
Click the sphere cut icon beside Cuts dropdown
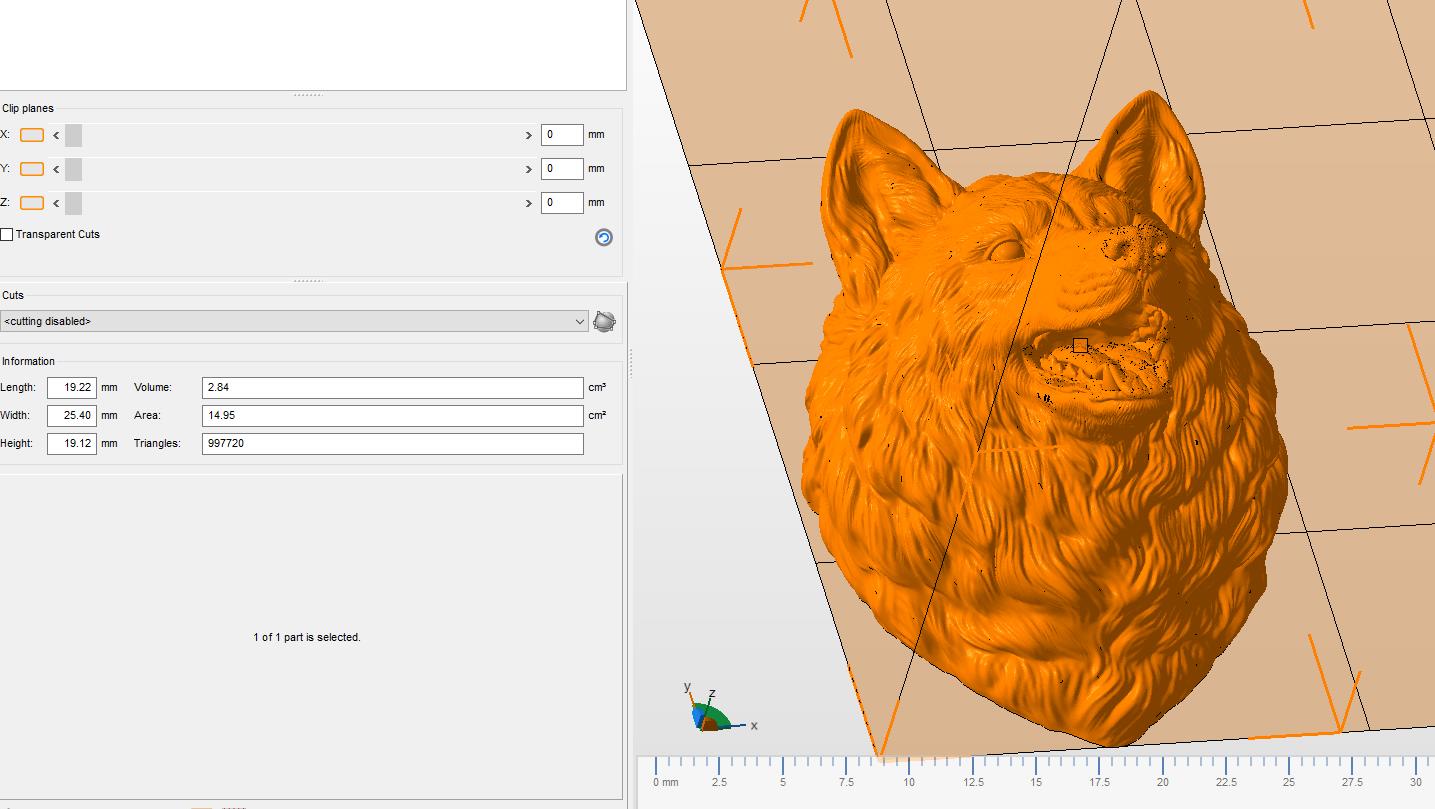[604, 321]
